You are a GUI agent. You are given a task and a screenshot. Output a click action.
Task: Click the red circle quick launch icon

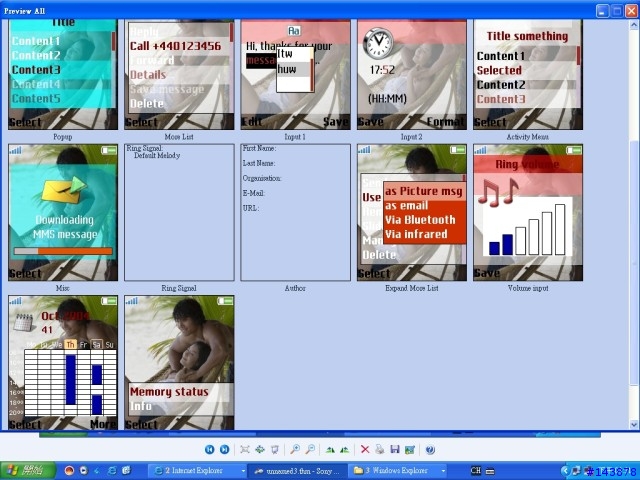[69, 471]
